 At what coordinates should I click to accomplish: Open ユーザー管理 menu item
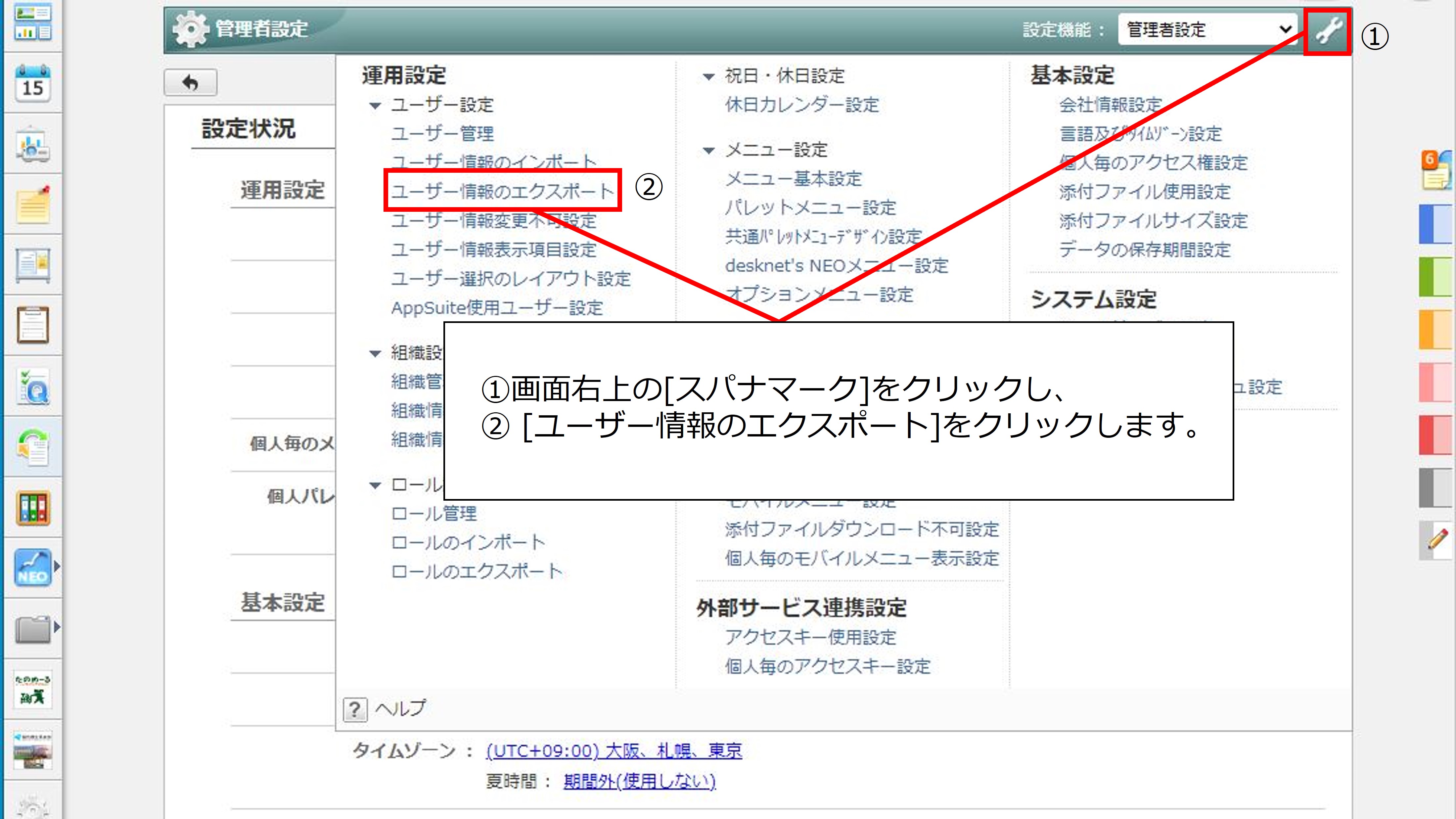click(442, 134)
